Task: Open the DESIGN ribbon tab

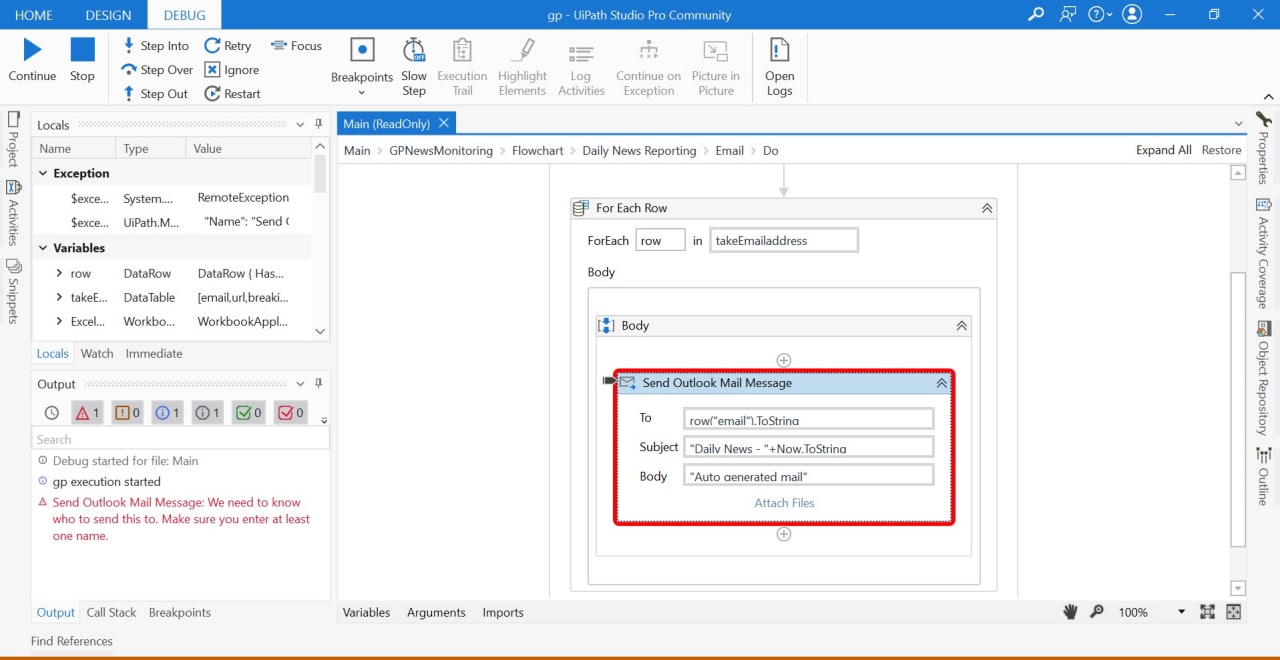Action: point(108,15)
